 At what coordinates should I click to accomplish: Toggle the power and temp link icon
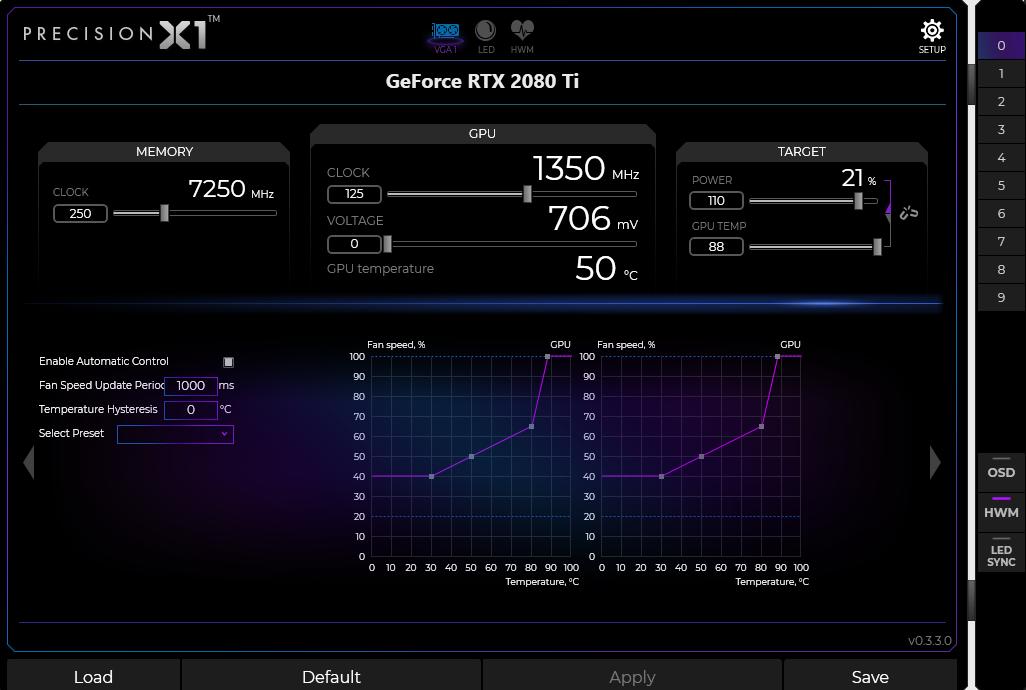(909, 213)
